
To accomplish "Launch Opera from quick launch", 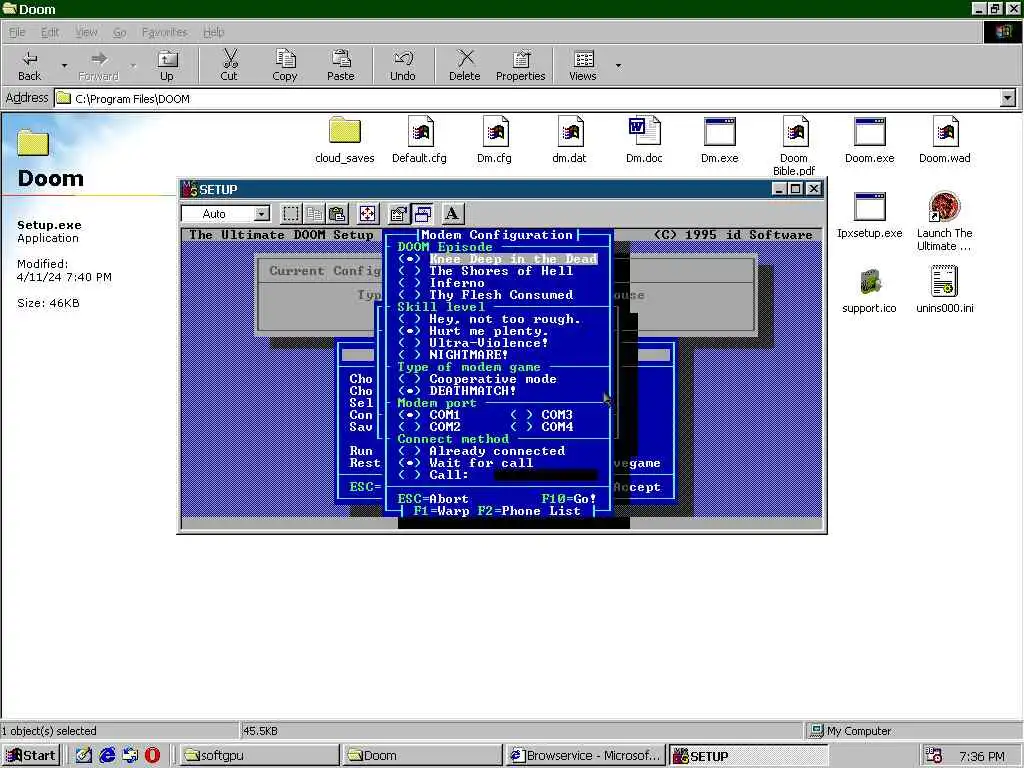I will pyautogui.click(x=152, y=756).
